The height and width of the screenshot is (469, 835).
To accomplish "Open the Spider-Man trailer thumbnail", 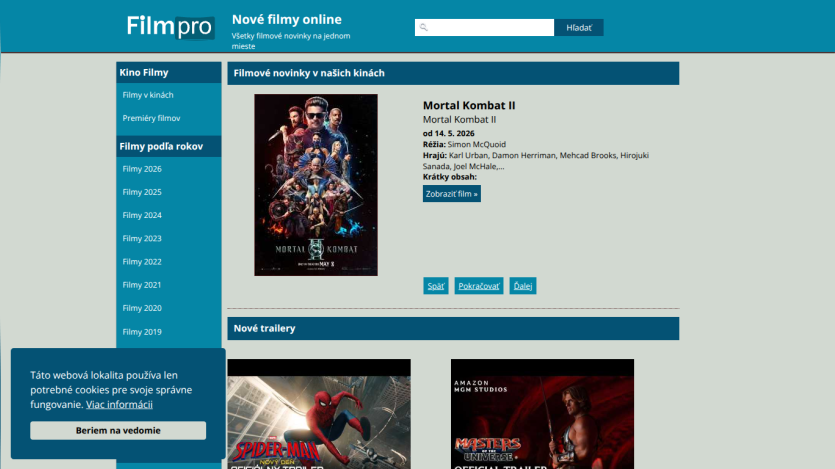I will (319, 414).
